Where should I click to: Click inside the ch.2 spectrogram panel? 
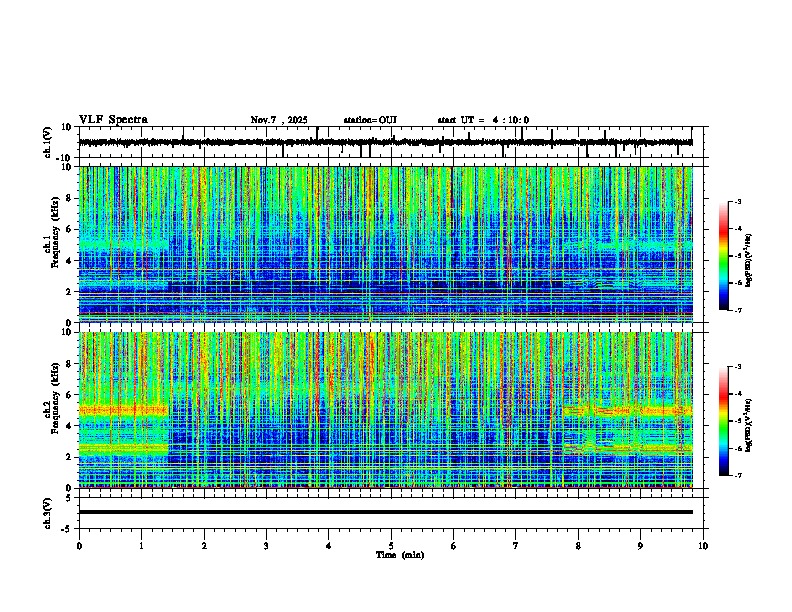[385, 410]
